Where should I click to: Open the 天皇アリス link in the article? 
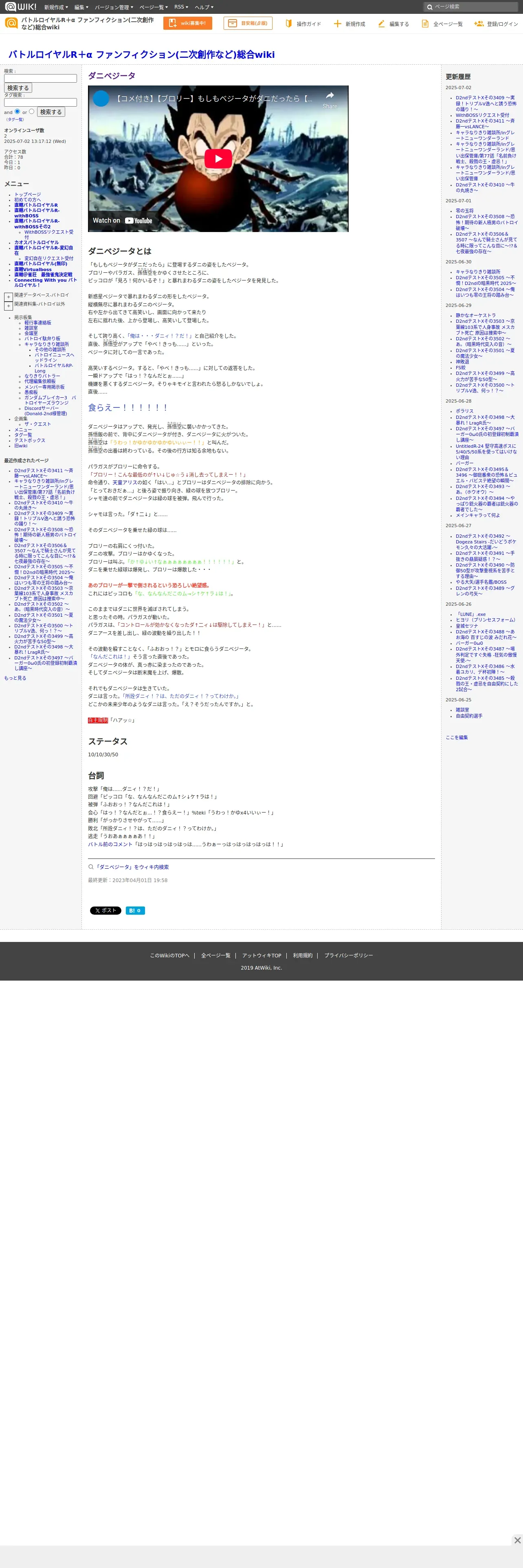tap(125, 482)
